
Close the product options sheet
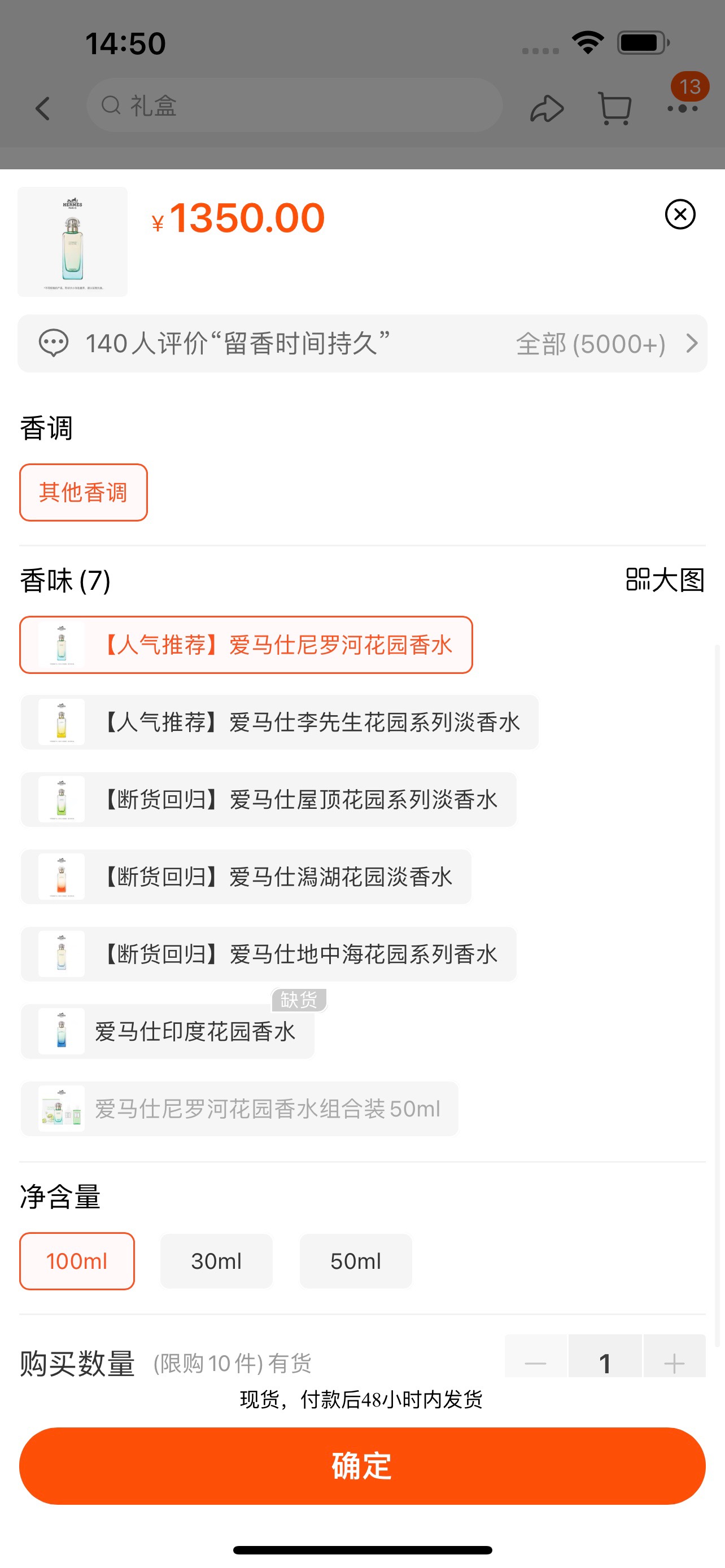click(680, 214)
